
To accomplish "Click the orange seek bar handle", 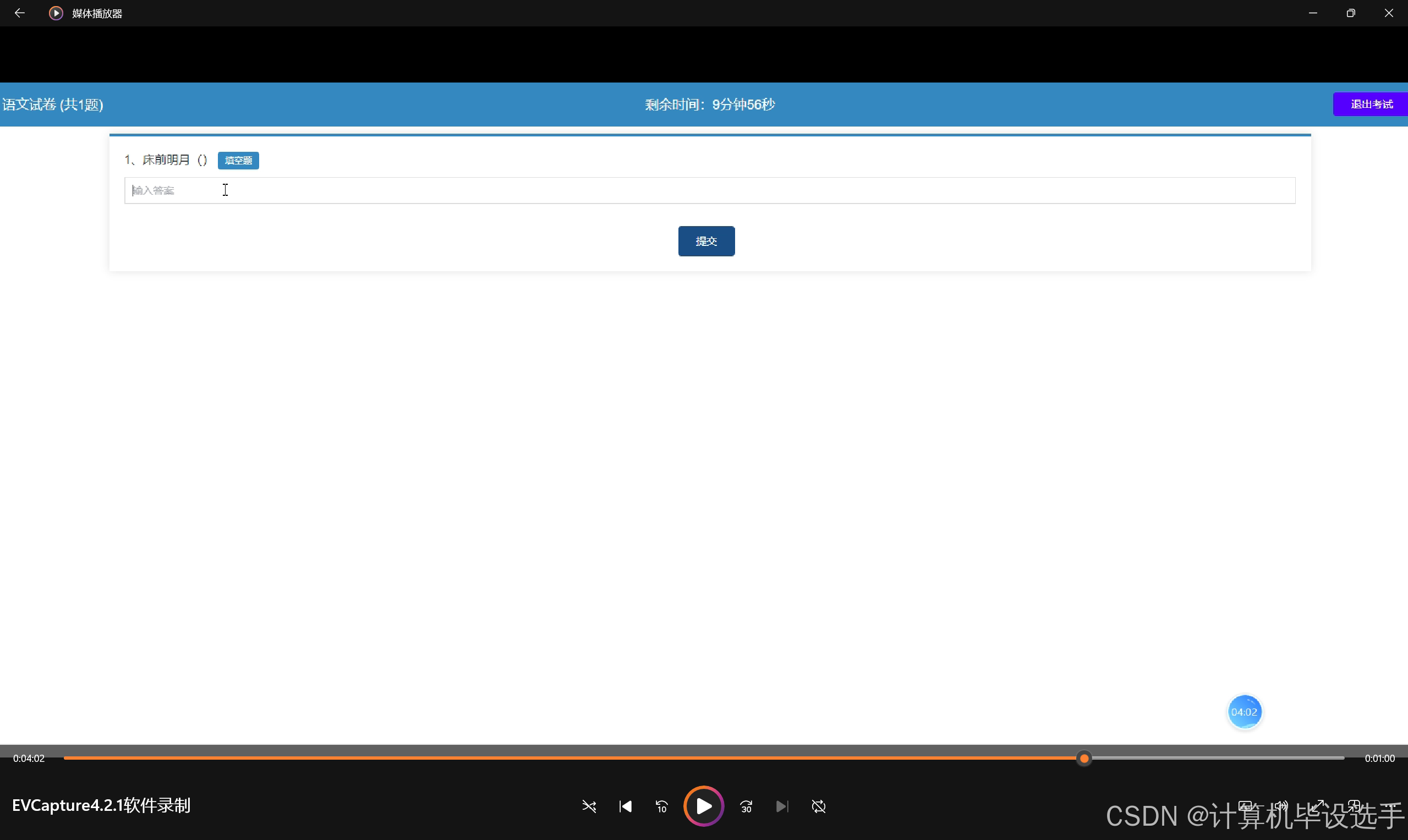I will [x=1084, y=758].
